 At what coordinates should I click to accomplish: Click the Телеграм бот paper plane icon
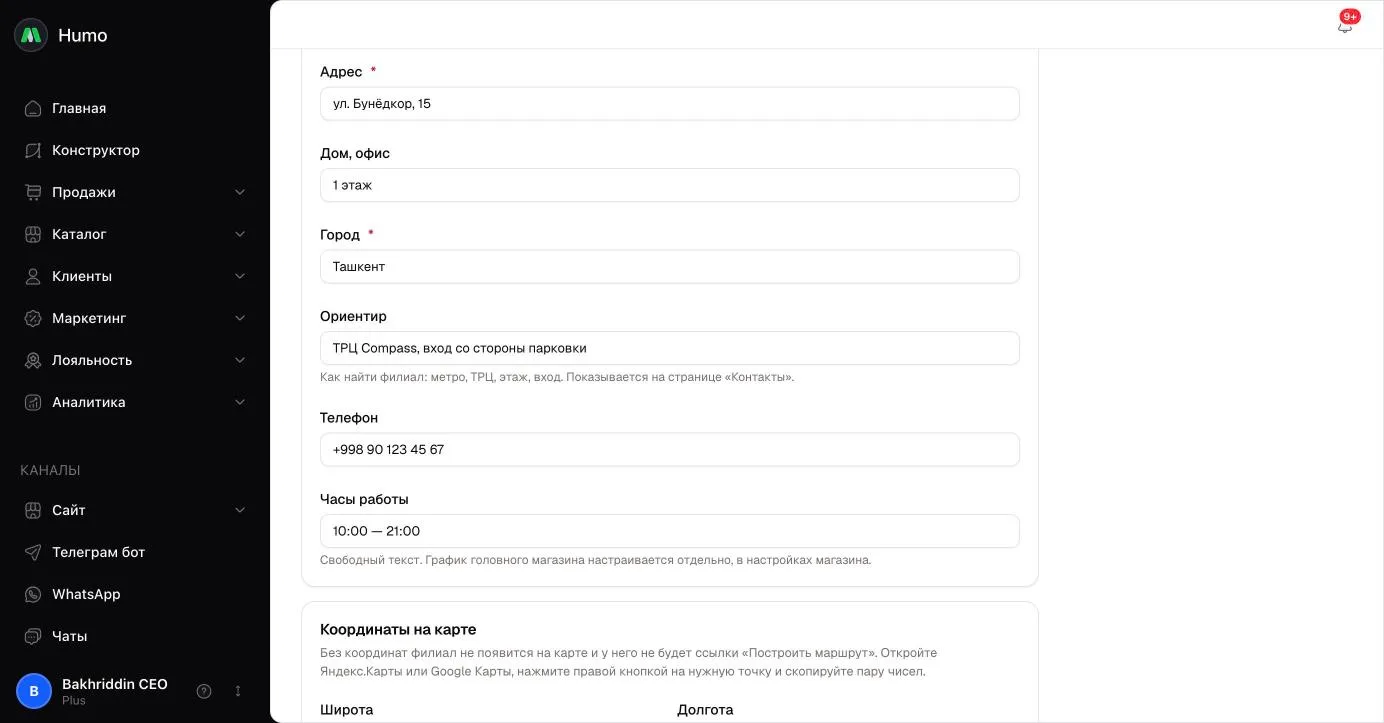click(x=33, y=552)
